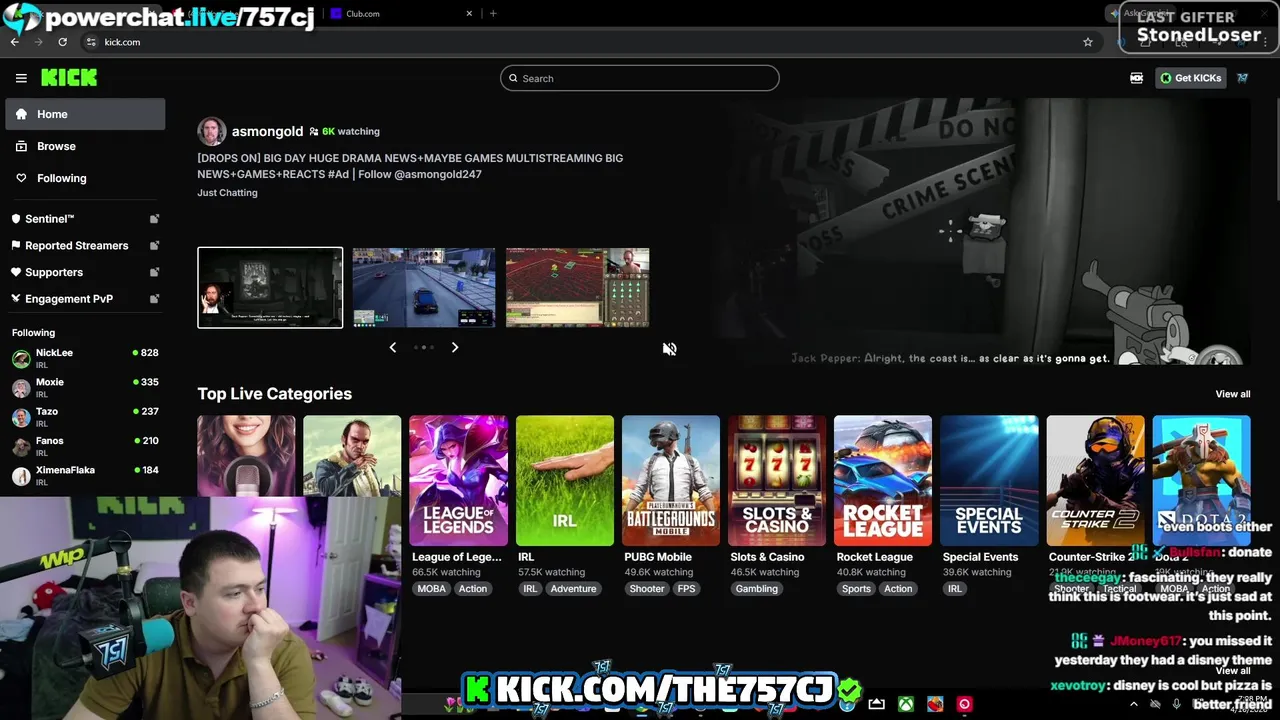The image size is (1280, 720).
Task: Click Adventure tag under IRL category
Action: (x=574, y=589)
